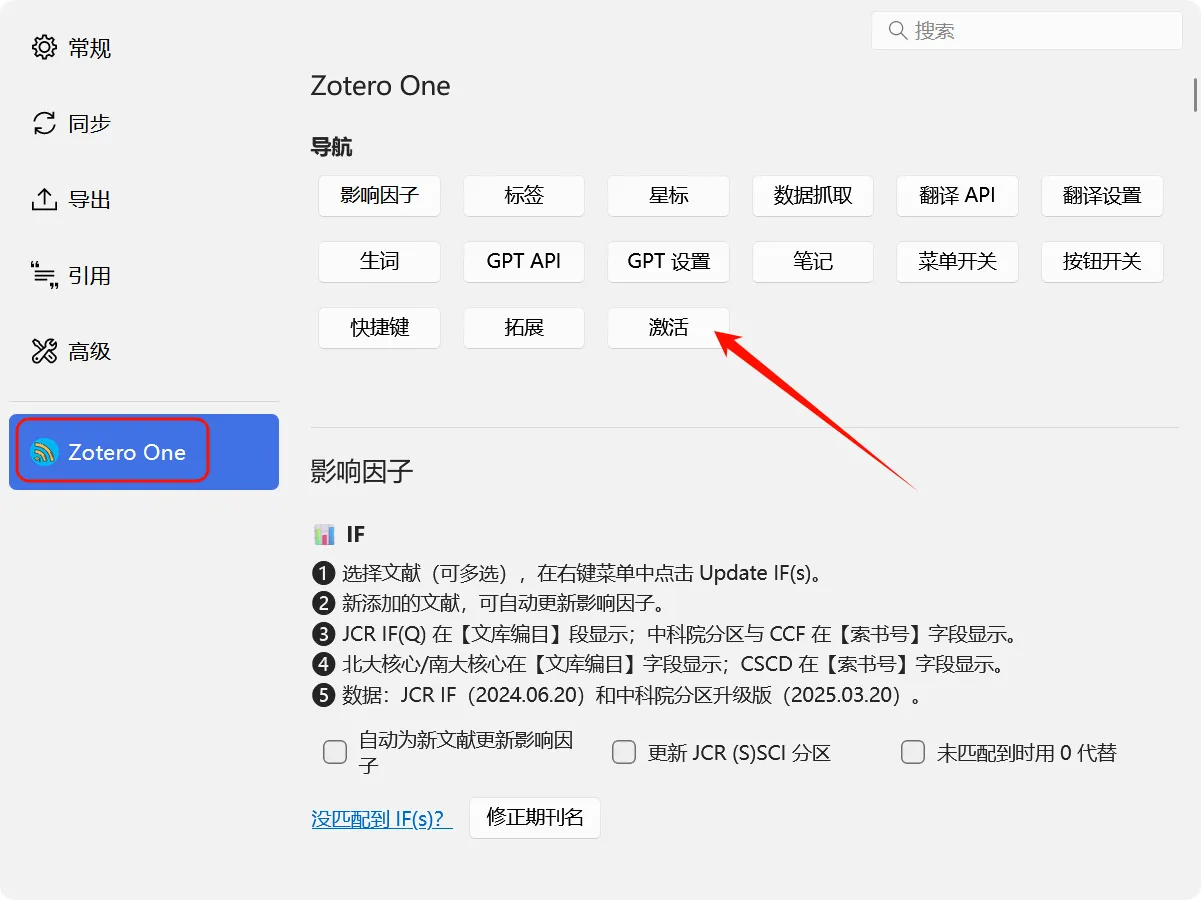Screen dimensions: 1201x900
Task: Open GPT 设置 button
Action: coord(668,261)
